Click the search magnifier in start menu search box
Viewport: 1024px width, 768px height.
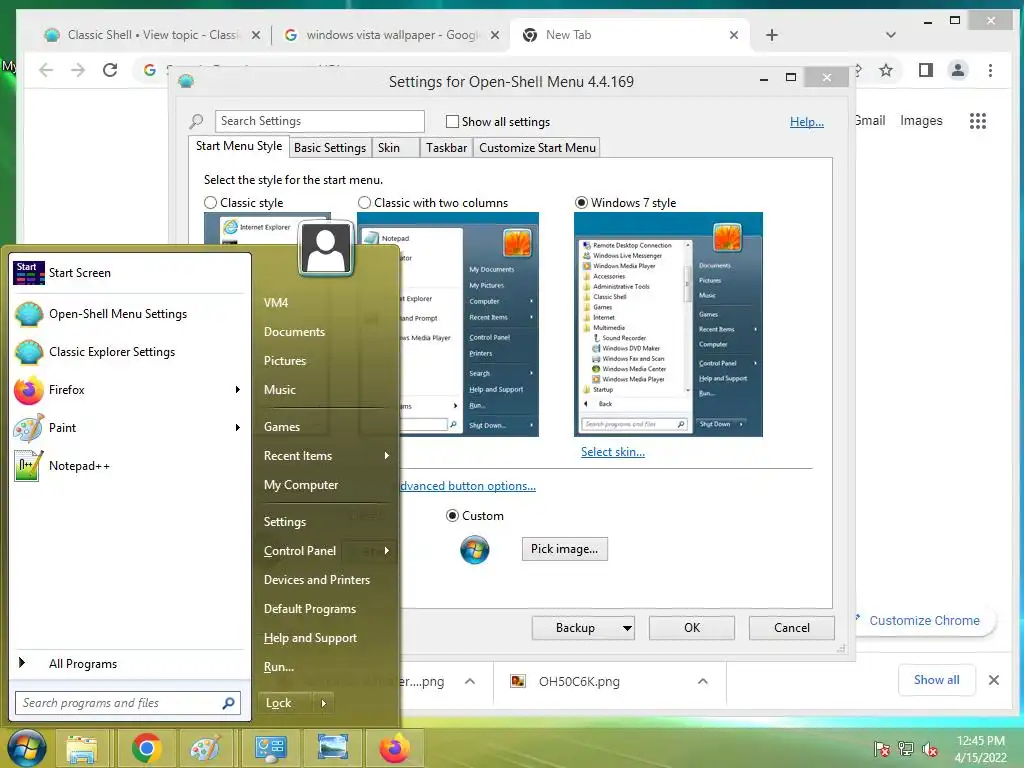[x=229, y=703]
